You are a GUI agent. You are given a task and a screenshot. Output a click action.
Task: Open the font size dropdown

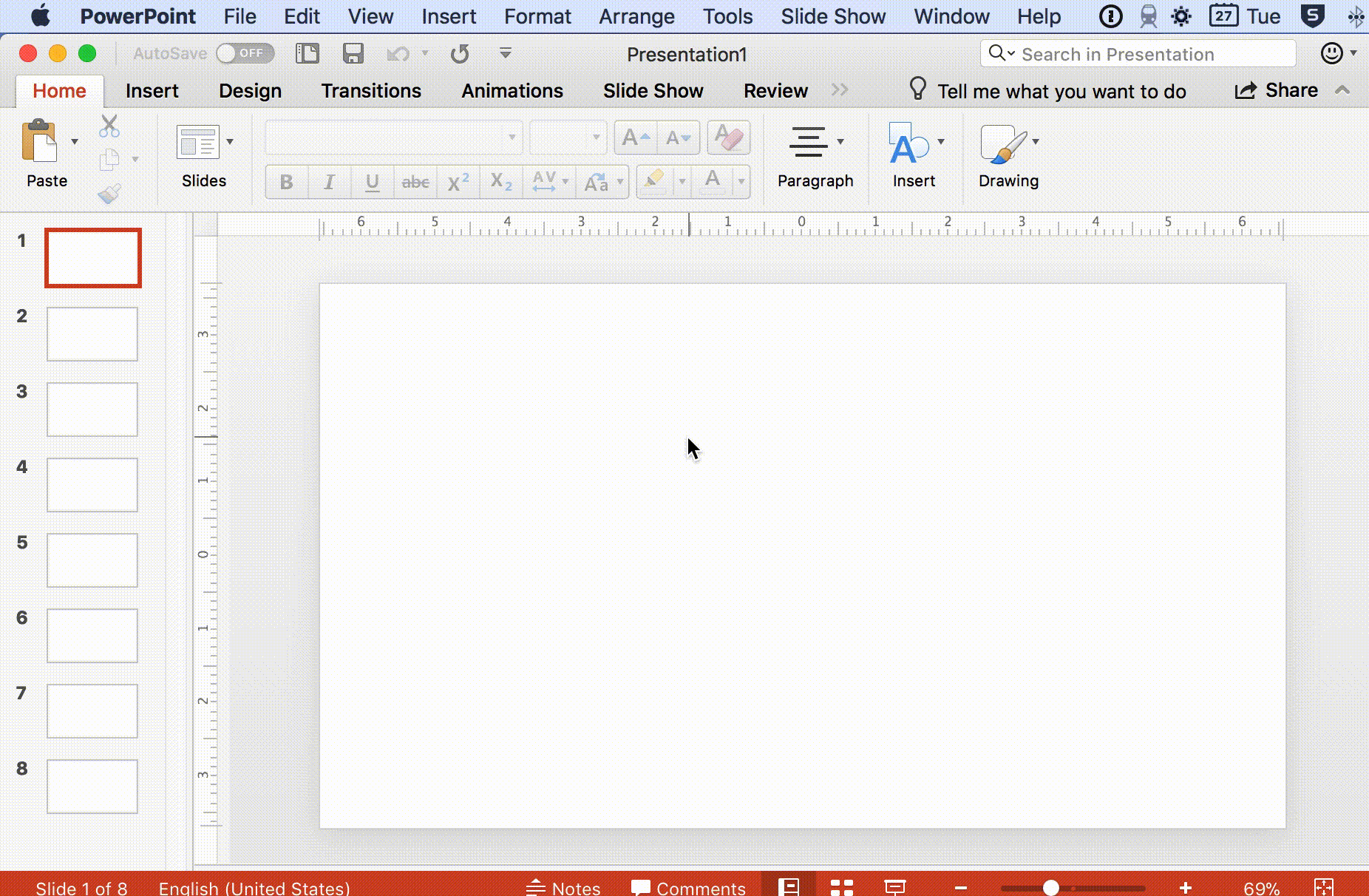(597, 137)
